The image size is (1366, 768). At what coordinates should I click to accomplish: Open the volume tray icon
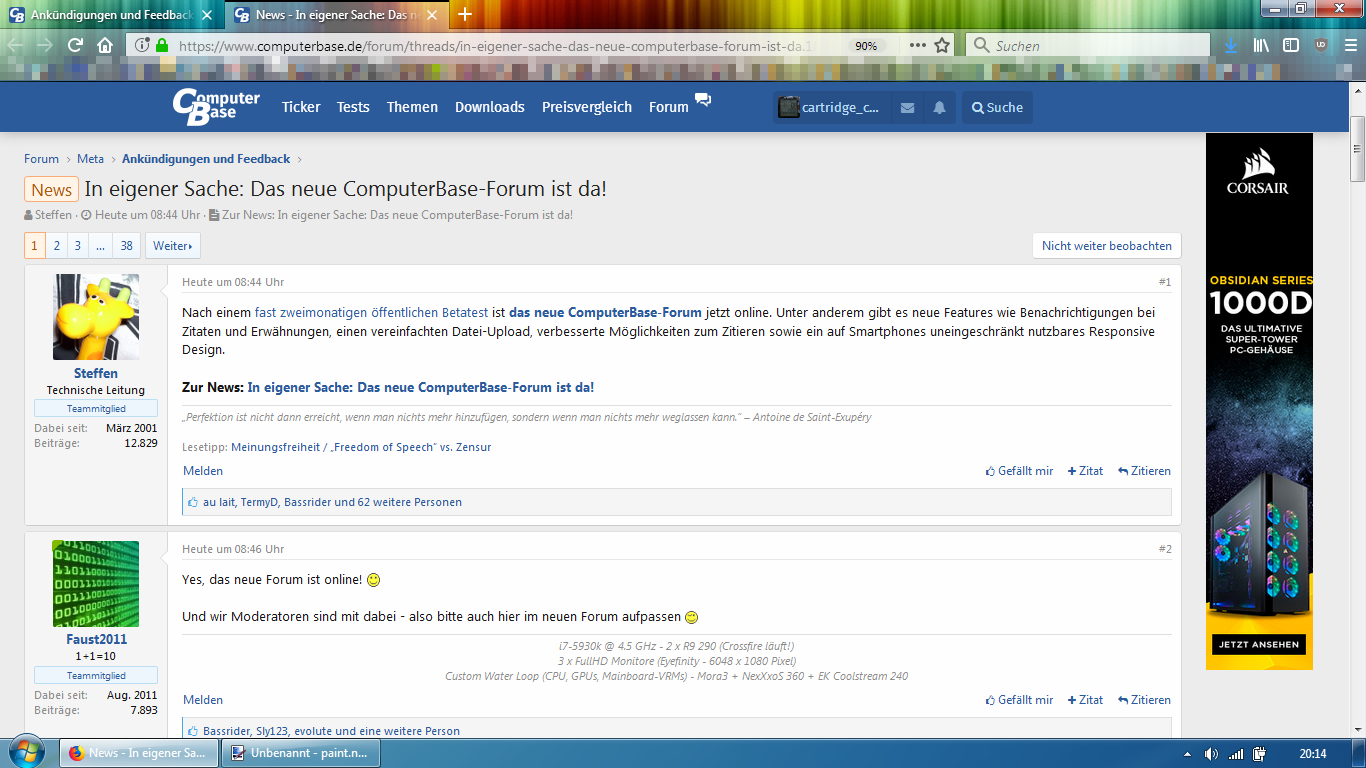[1211, 754]
